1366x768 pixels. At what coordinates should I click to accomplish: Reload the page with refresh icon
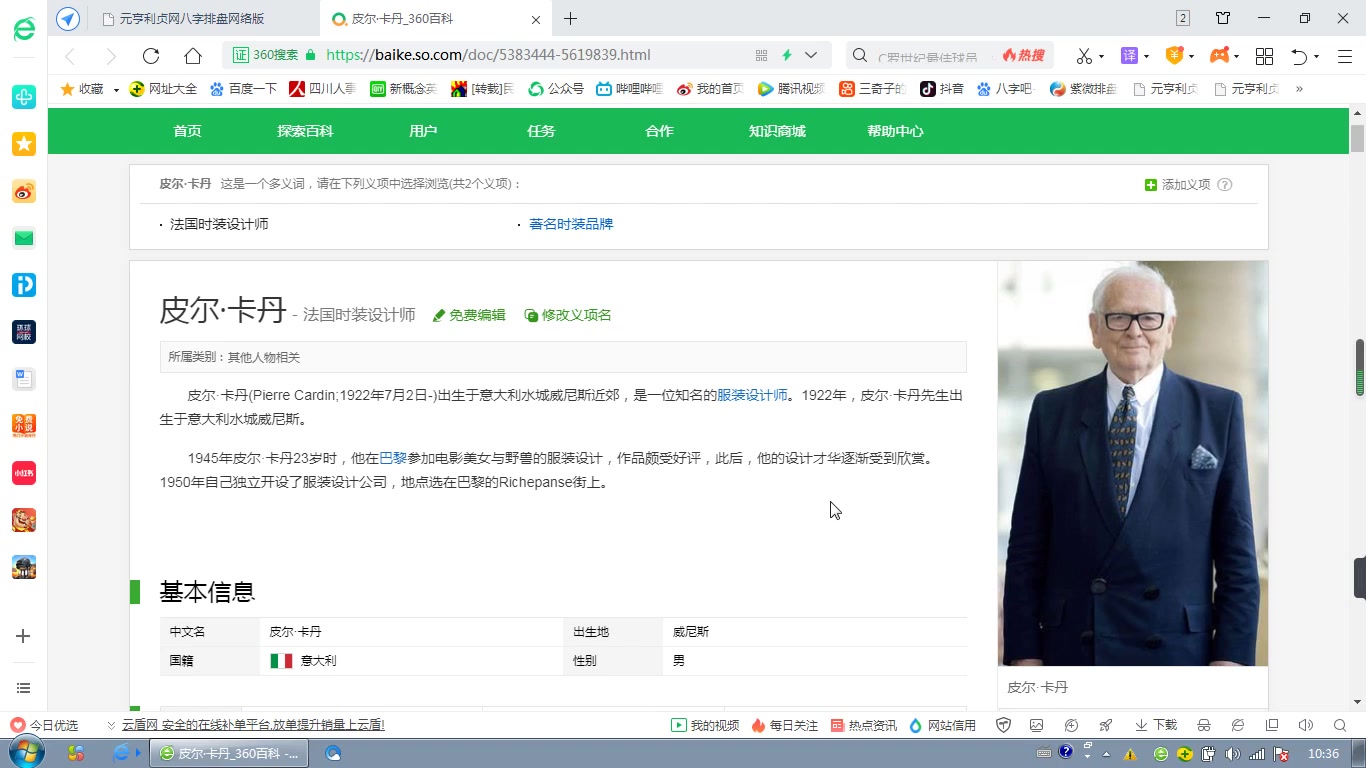(x=151, y=56)
